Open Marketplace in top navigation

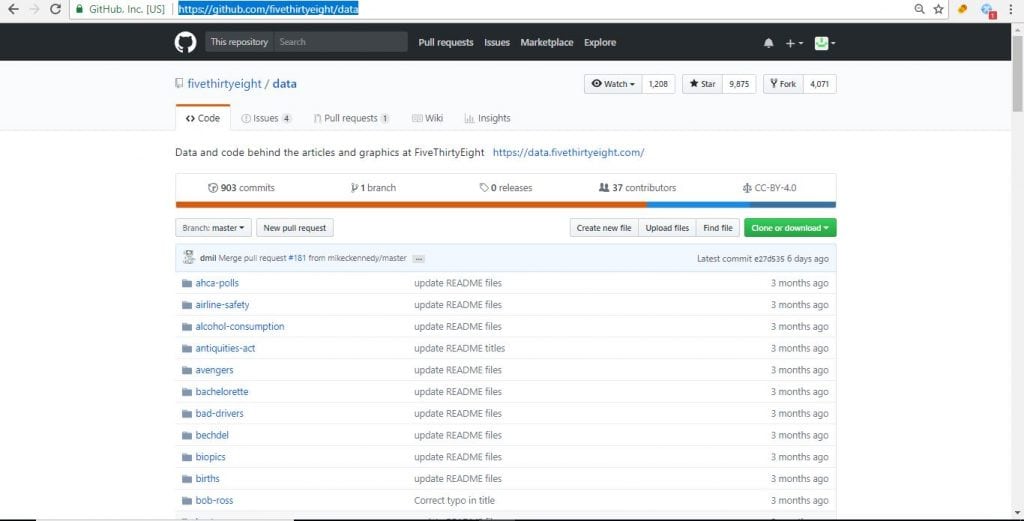(x=547, y=42)
